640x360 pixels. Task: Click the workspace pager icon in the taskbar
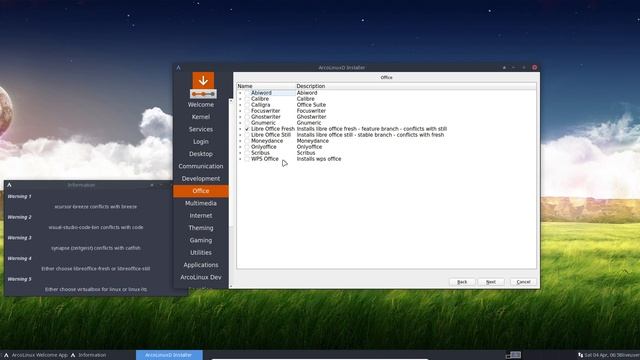coord(513,355)
